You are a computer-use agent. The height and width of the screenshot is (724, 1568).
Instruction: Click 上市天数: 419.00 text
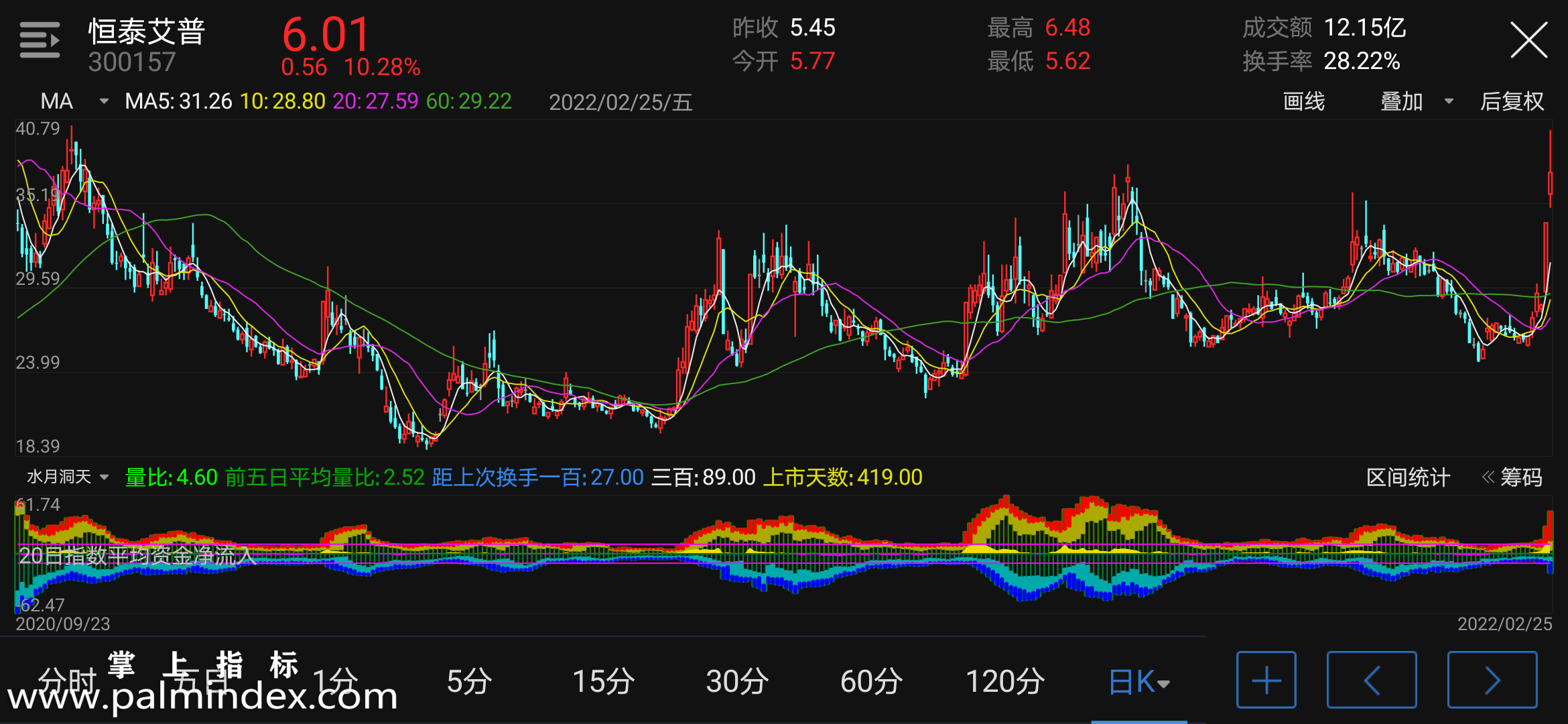[843, 477]
